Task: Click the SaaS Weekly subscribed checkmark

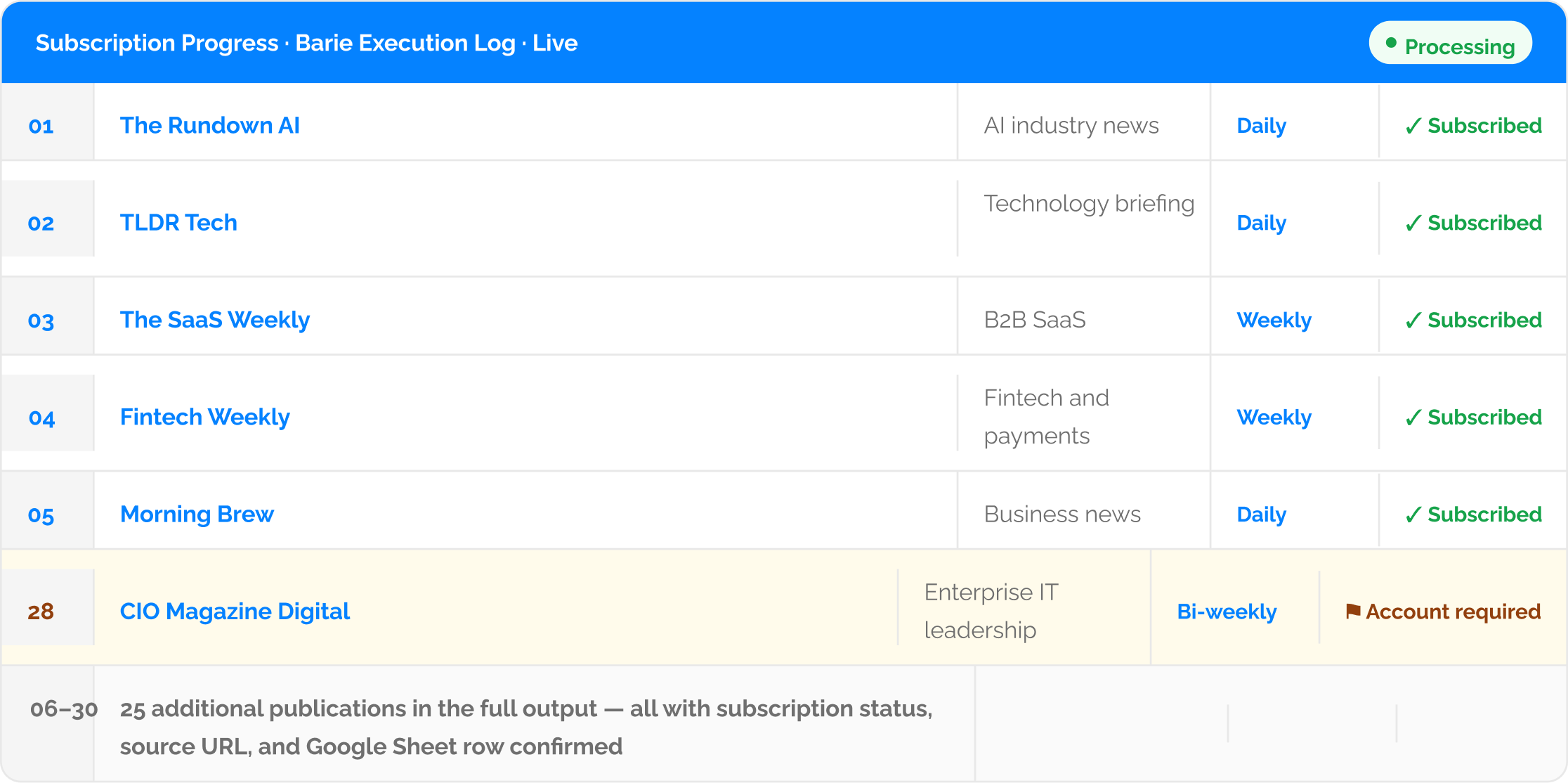Action: [x=1413, y=320]
